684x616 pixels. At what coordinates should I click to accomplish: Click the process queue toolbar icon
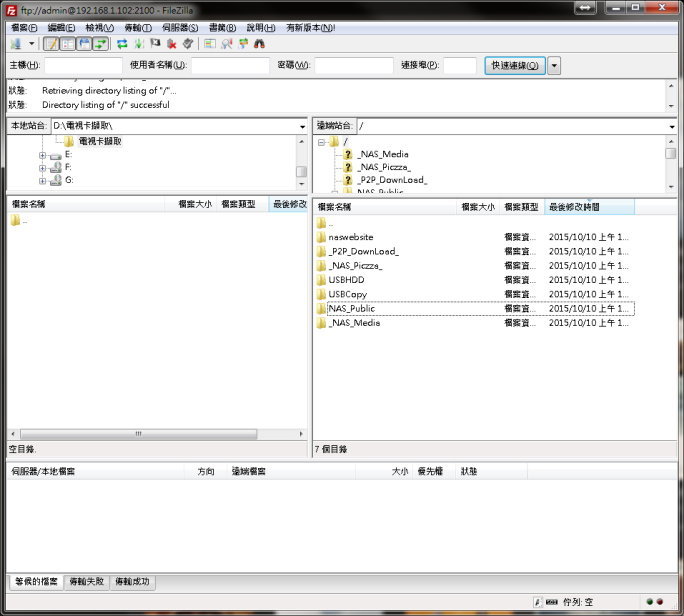[x=139, y=44]
